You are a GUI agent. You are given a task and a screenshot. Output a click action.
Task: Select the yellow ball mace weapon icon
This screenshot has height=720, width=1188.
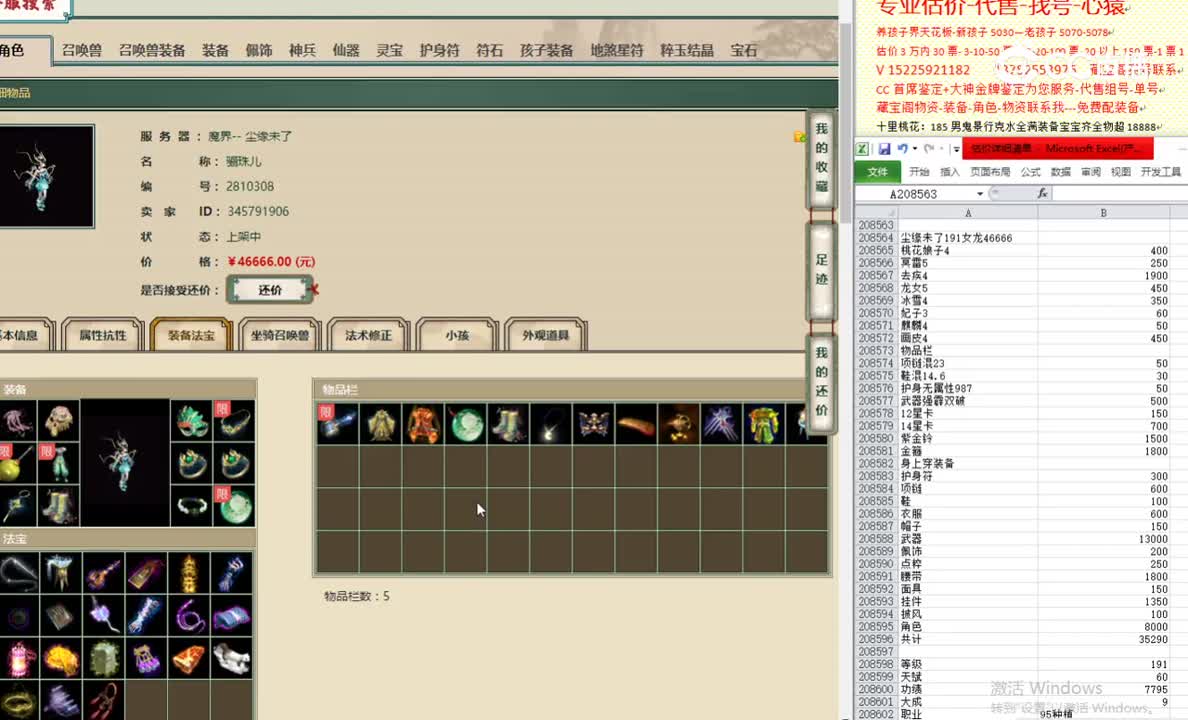click(x=17, y=463)
